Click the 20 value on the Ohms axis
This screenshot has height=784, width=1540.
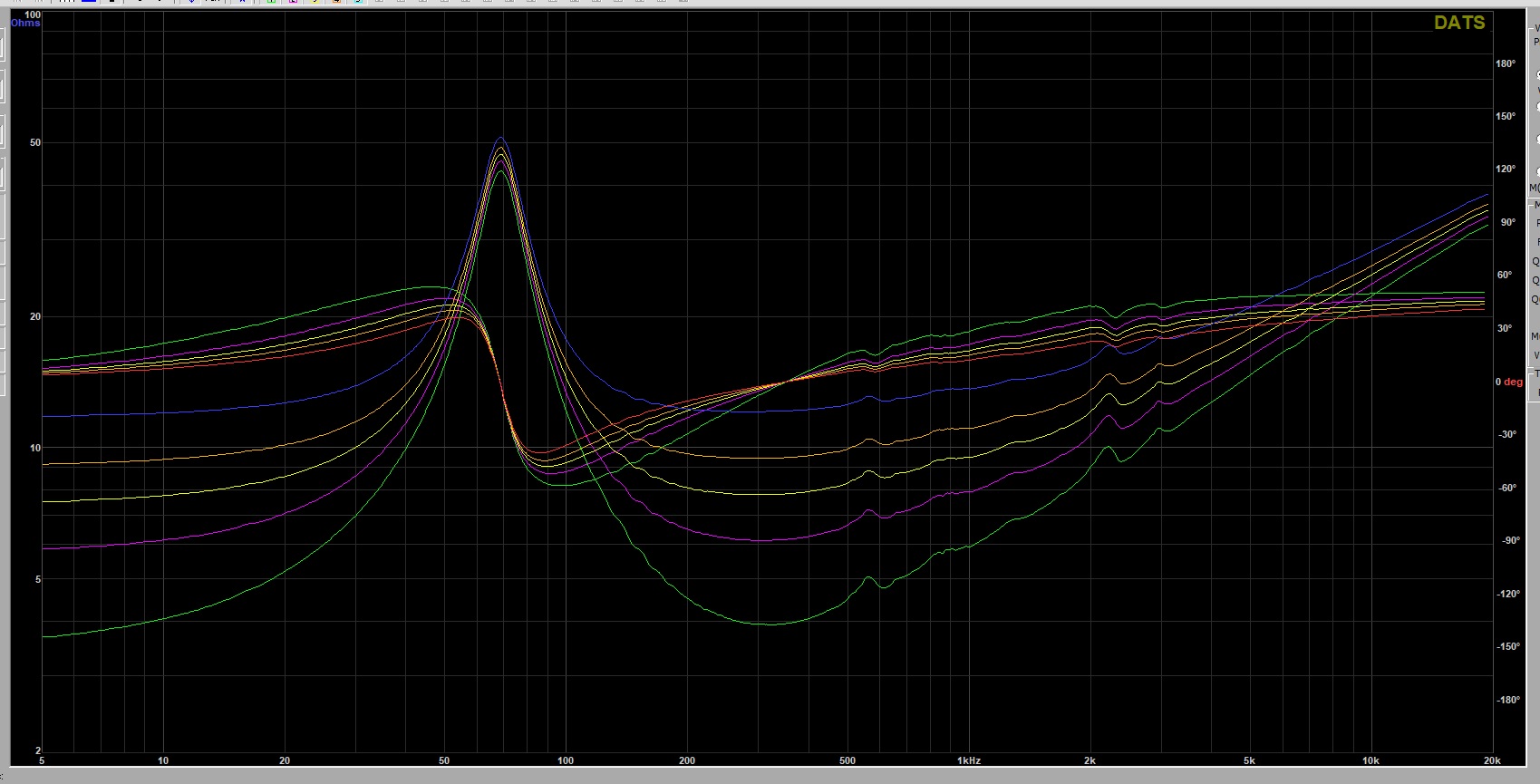point(35,317)
